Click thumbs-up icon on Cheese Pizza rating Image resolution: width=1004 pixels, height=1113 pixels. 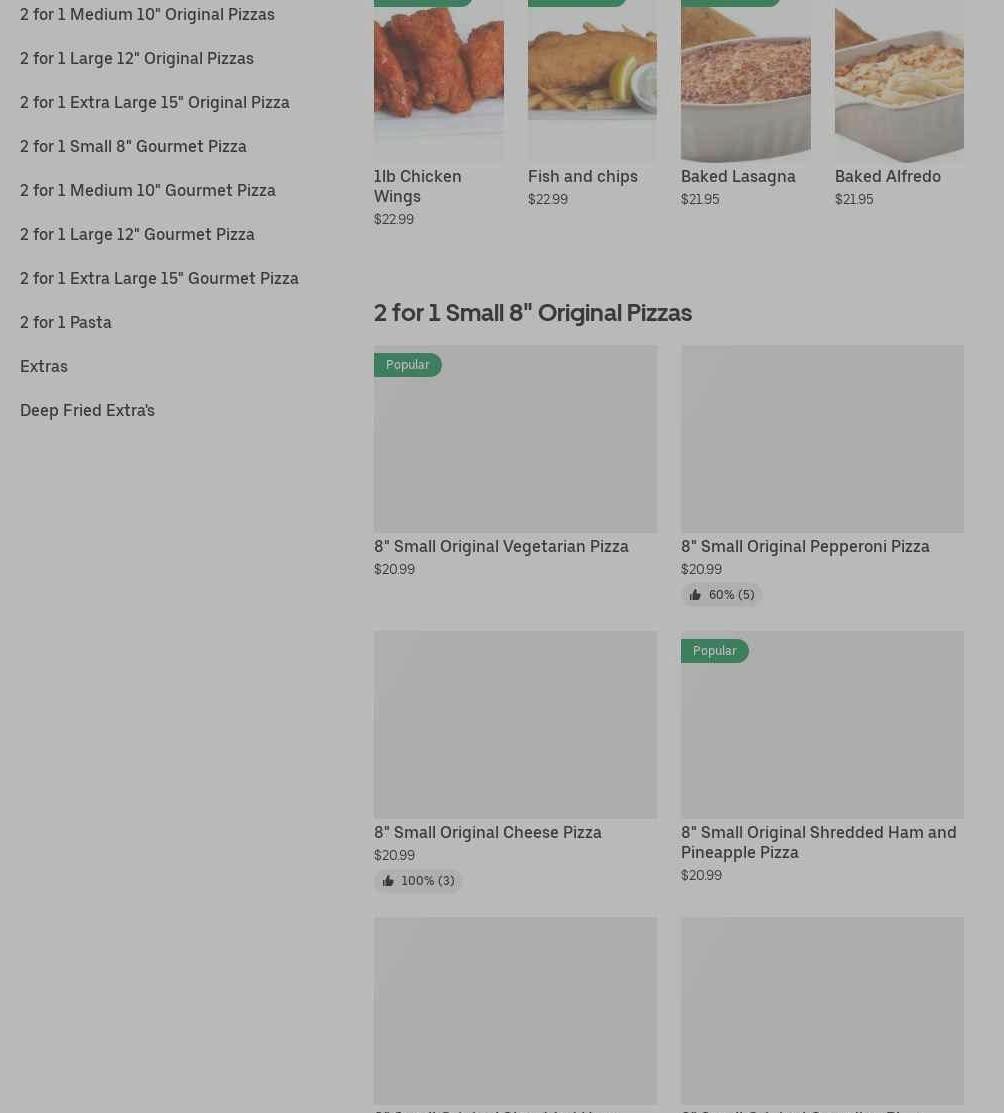388,881
